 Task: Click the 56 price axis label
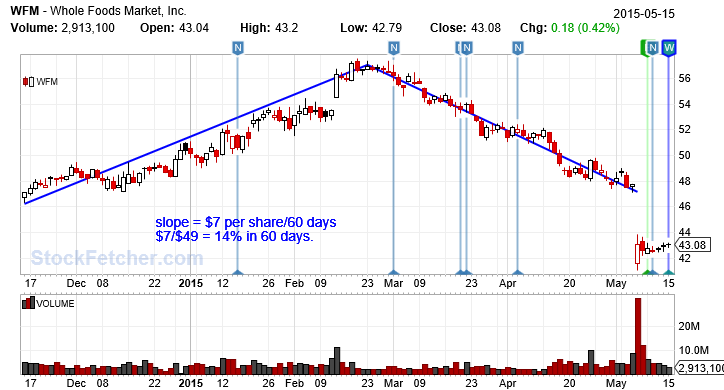[685, 78]
